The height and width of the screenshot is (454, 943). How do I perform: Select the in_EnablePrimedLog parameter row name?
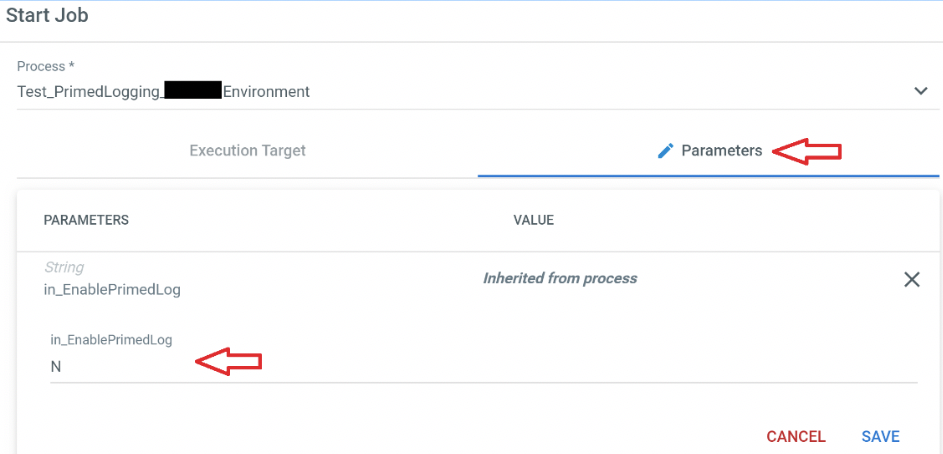coord(112,290)
